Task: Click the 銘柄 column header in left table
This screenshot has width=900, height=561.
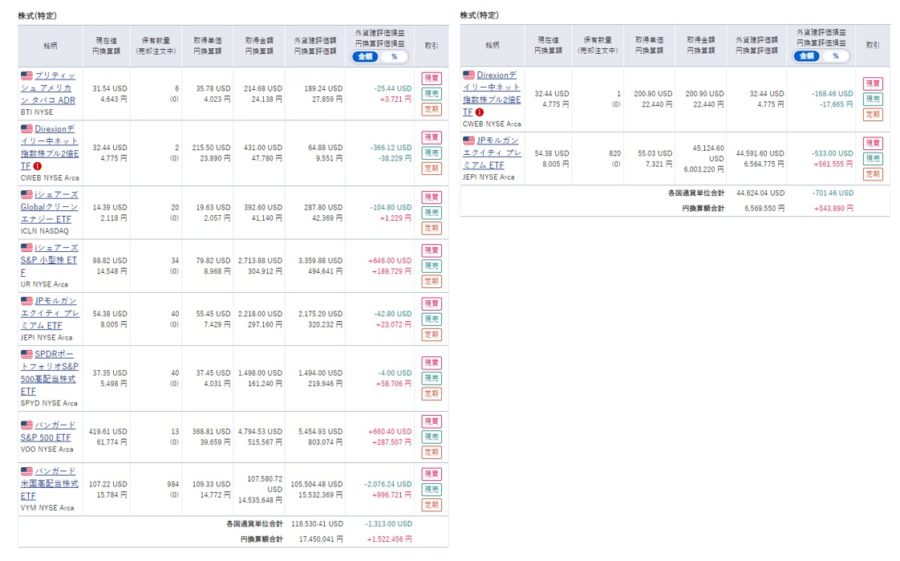Action: pyautogui.click(x=49, y=46)
